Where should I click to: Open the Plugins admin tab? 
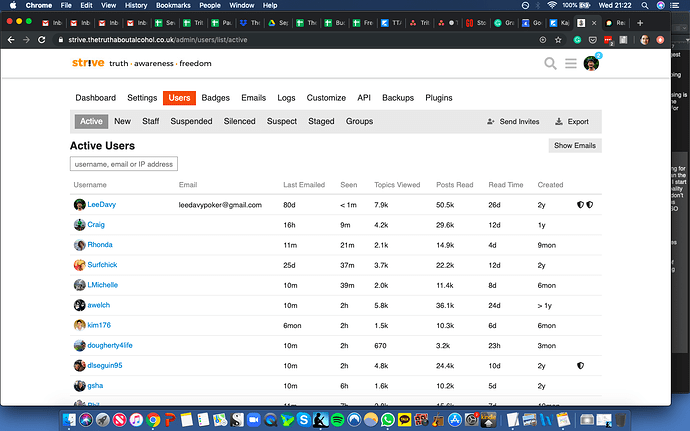coord(439,98)
